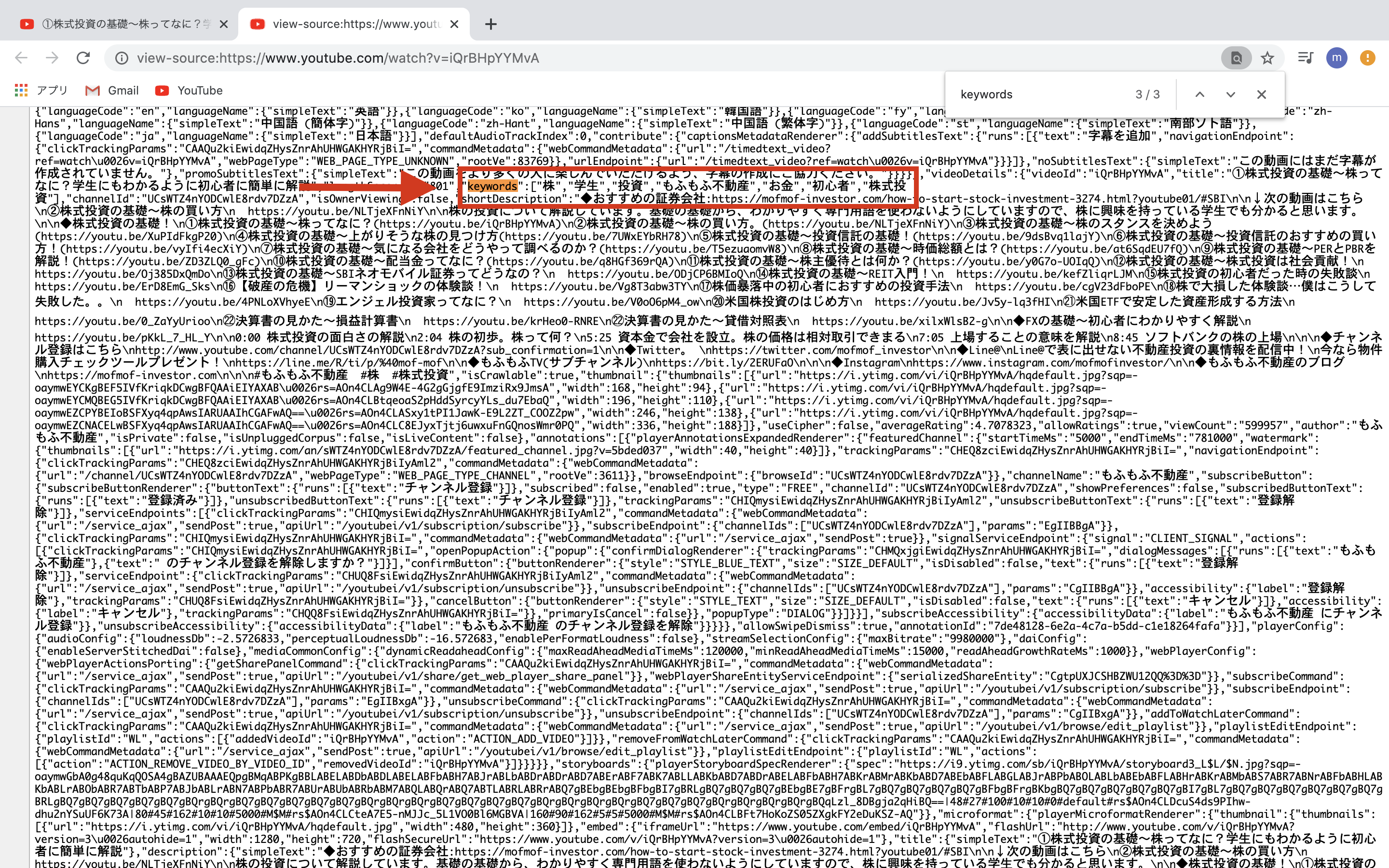Close the view-source tab
The height and width of the screenshot is (868, 1389).
coord(454,24)
